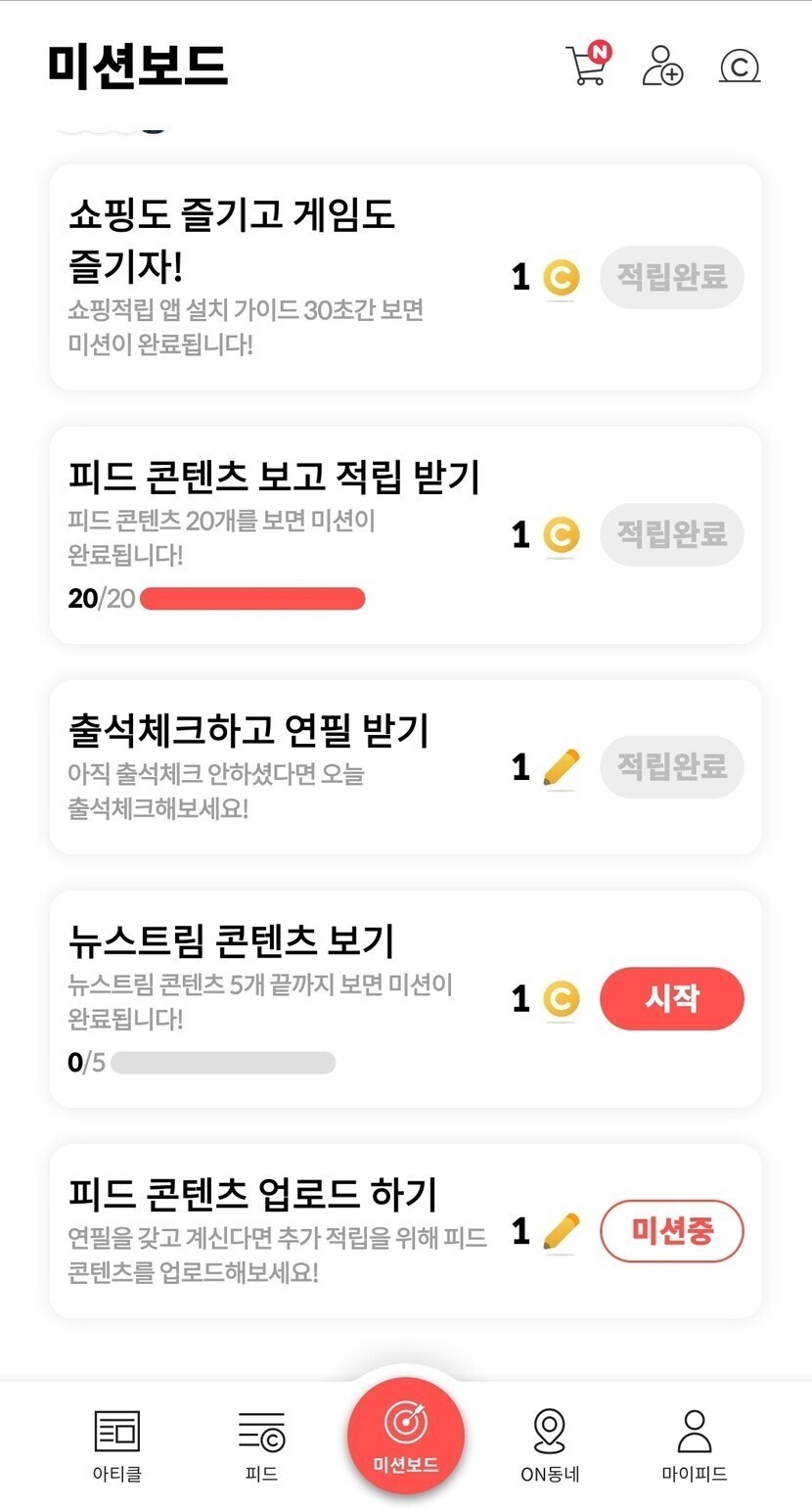Go to the ON동네 tab
This screenshot has width=812, height=1508.
click(550, 1444)
